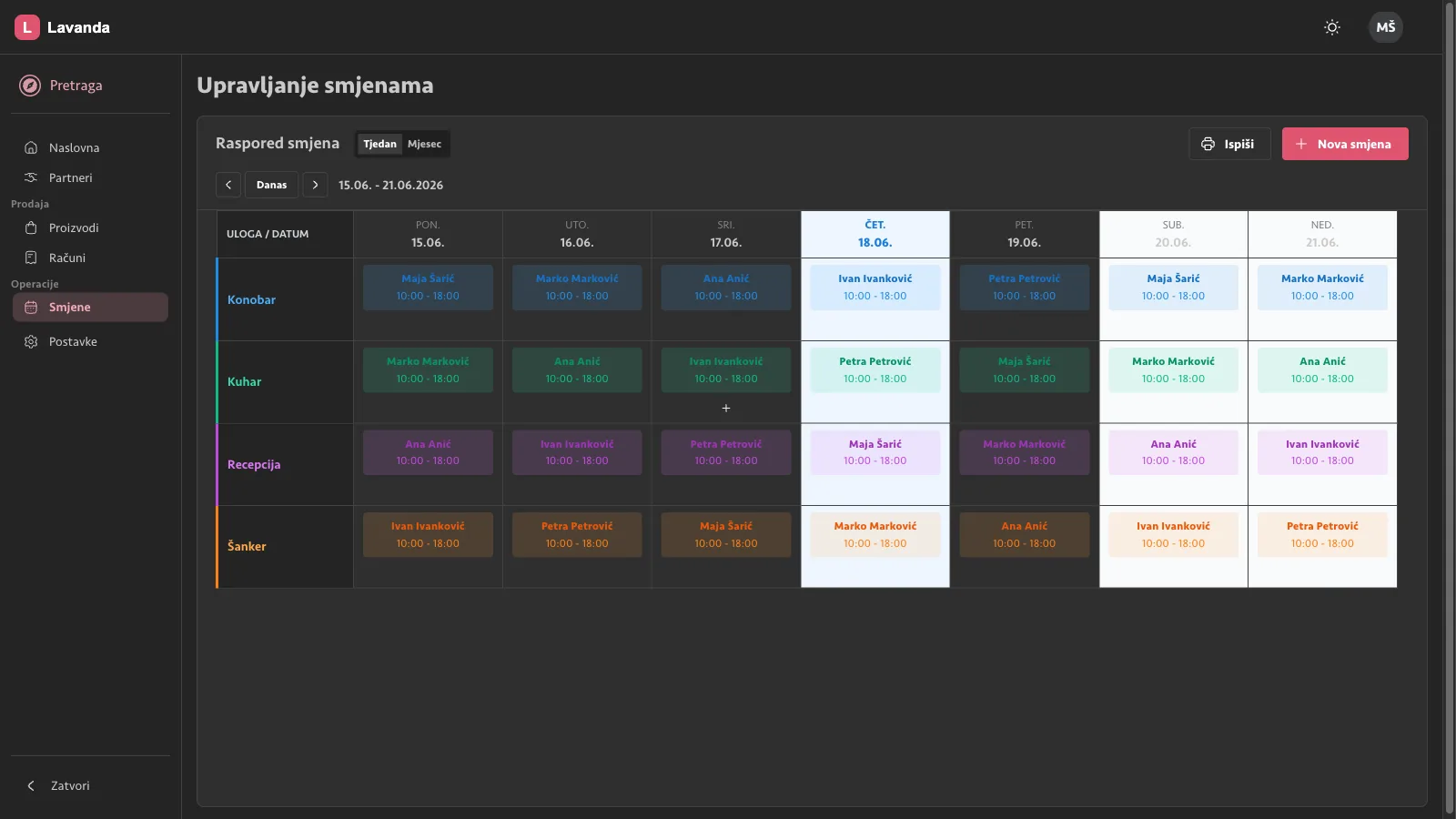This screenshot has height=819, width=1456.
Task: Add a Kuhar shift on 17.06. with plus
Action: coord(726,409)
